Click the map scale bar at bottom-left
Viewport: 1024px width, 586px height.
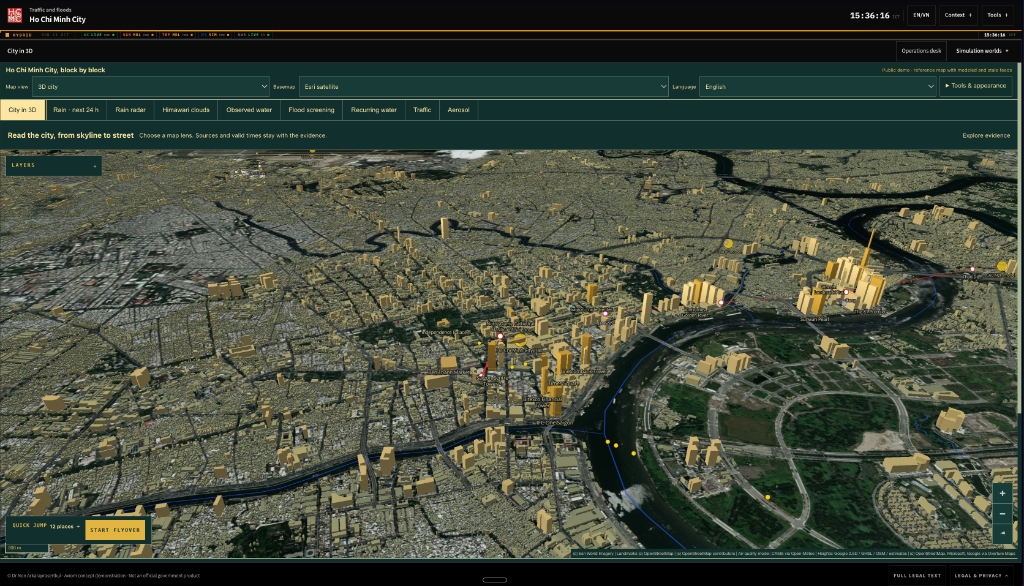[x=26, y=548]
